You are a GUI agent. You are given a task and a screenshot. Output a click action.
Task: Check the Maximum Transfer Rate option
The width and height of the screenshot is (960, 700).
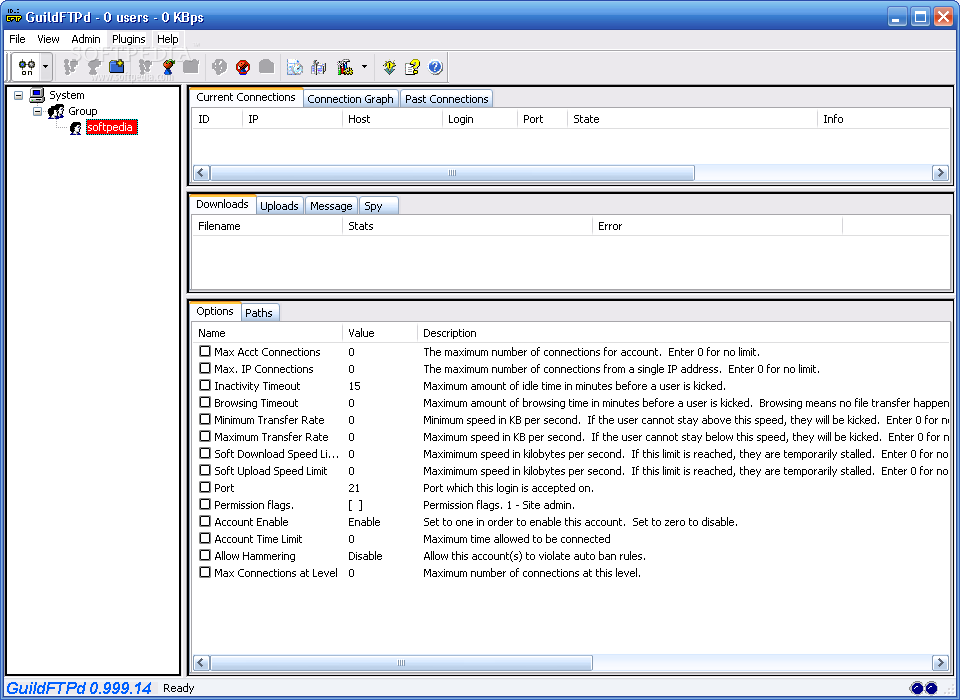(x=204, y=437)
